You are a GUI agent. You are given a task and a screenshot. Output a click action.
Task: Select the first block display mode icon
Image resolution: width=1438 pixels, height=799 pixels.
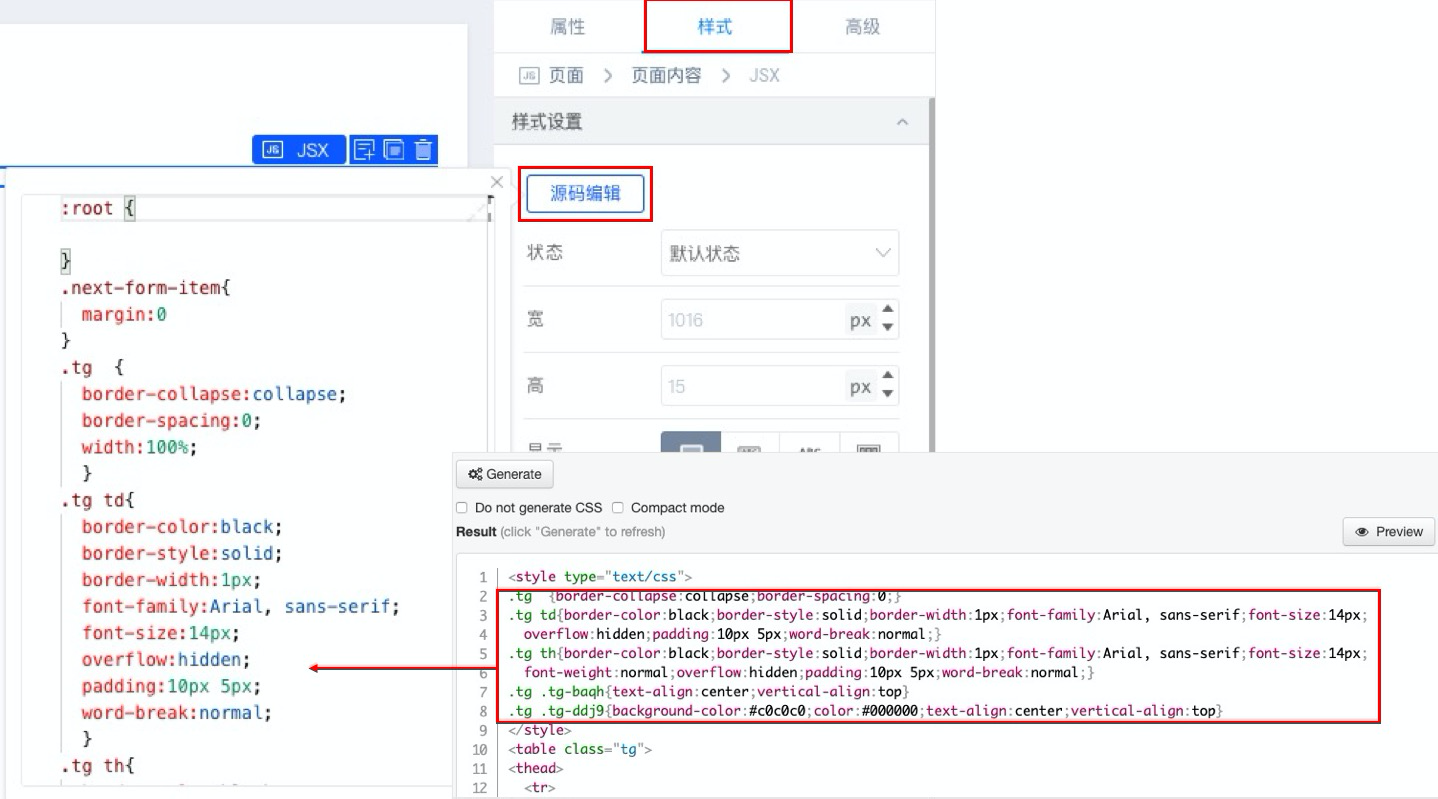pos(690,444)
